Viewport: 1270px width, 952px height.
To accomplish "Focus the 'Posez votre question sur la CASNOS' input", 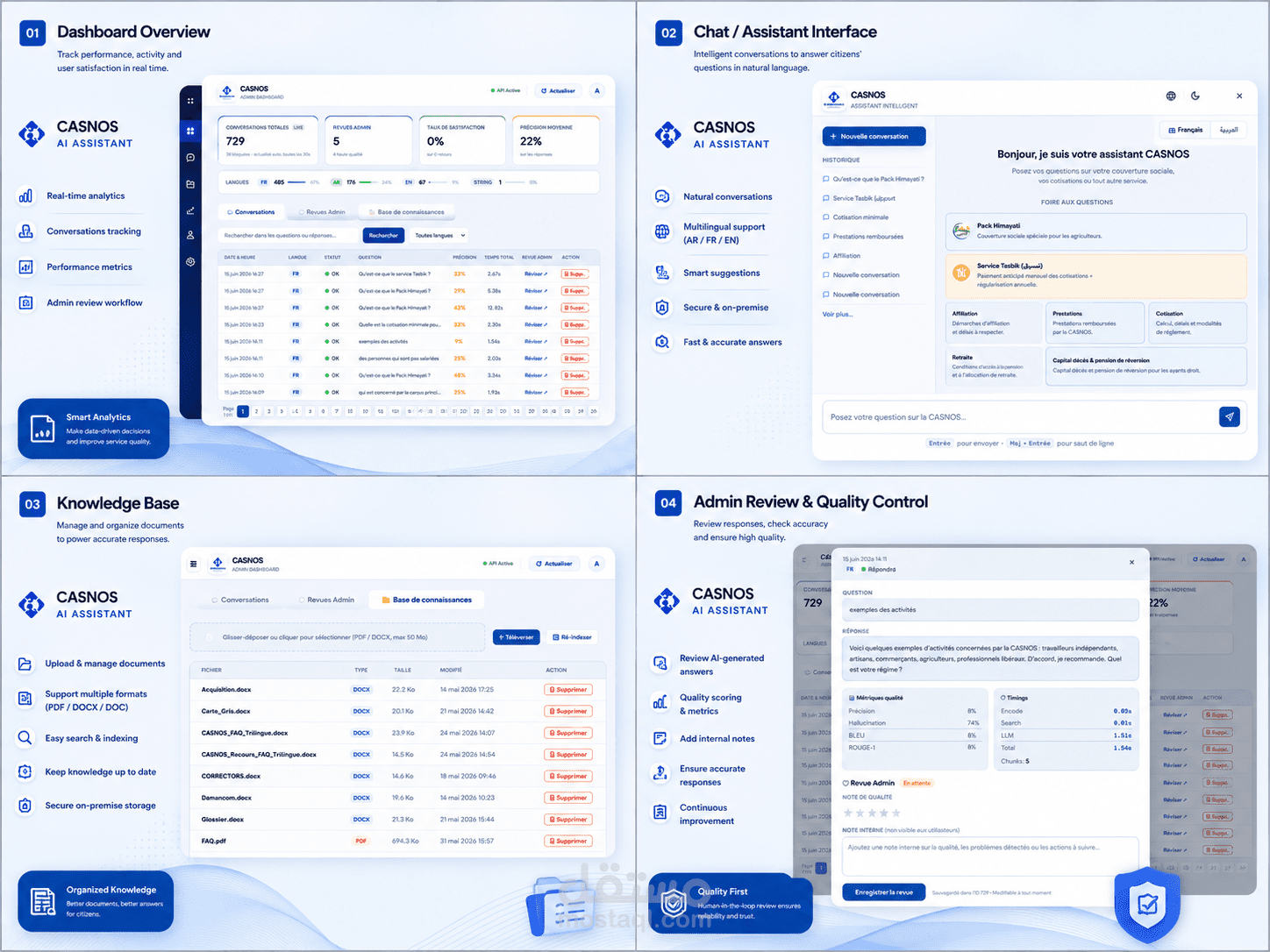I will coord(1019,417).
